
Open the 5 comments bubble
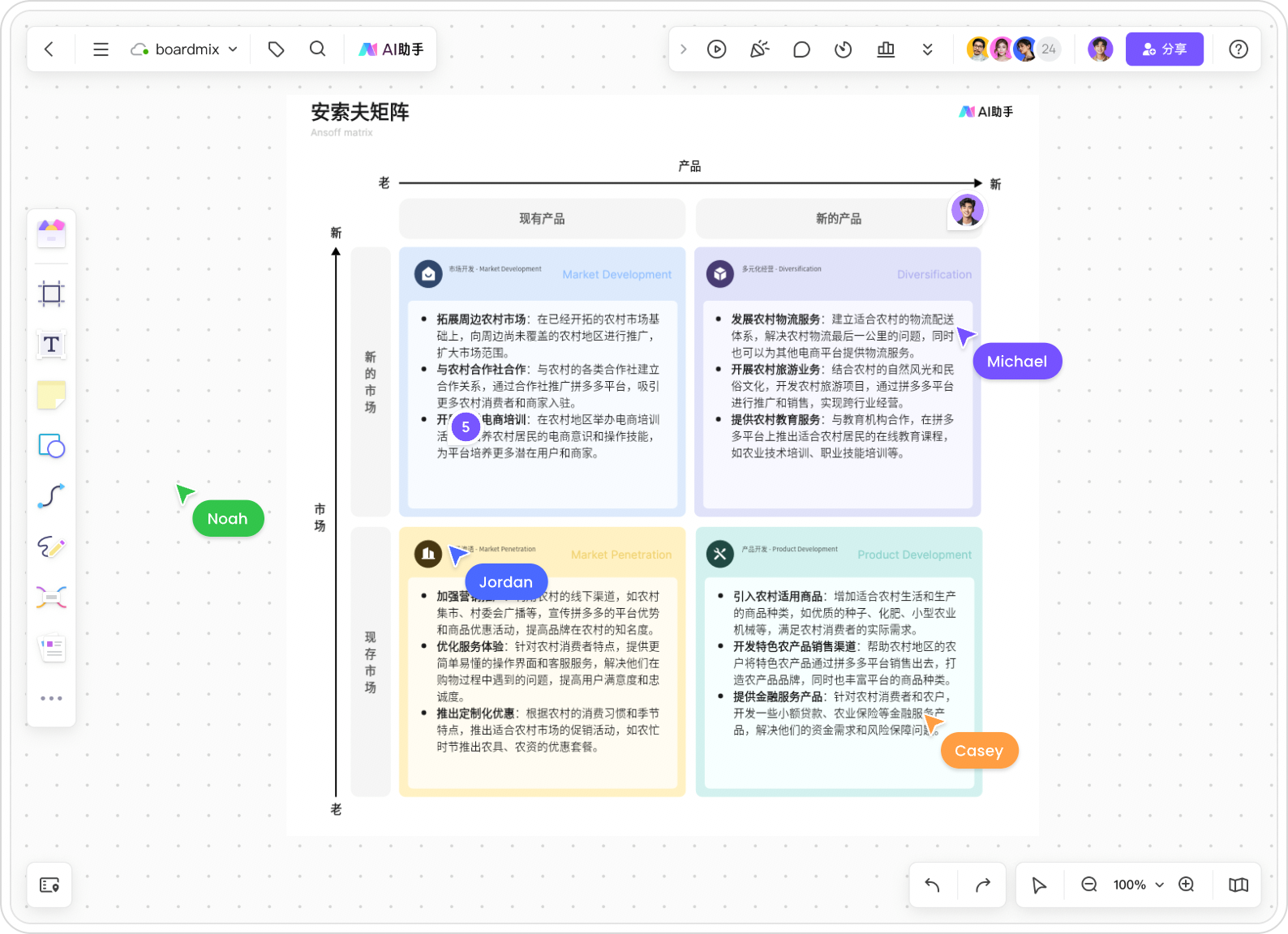coord(466,426)
